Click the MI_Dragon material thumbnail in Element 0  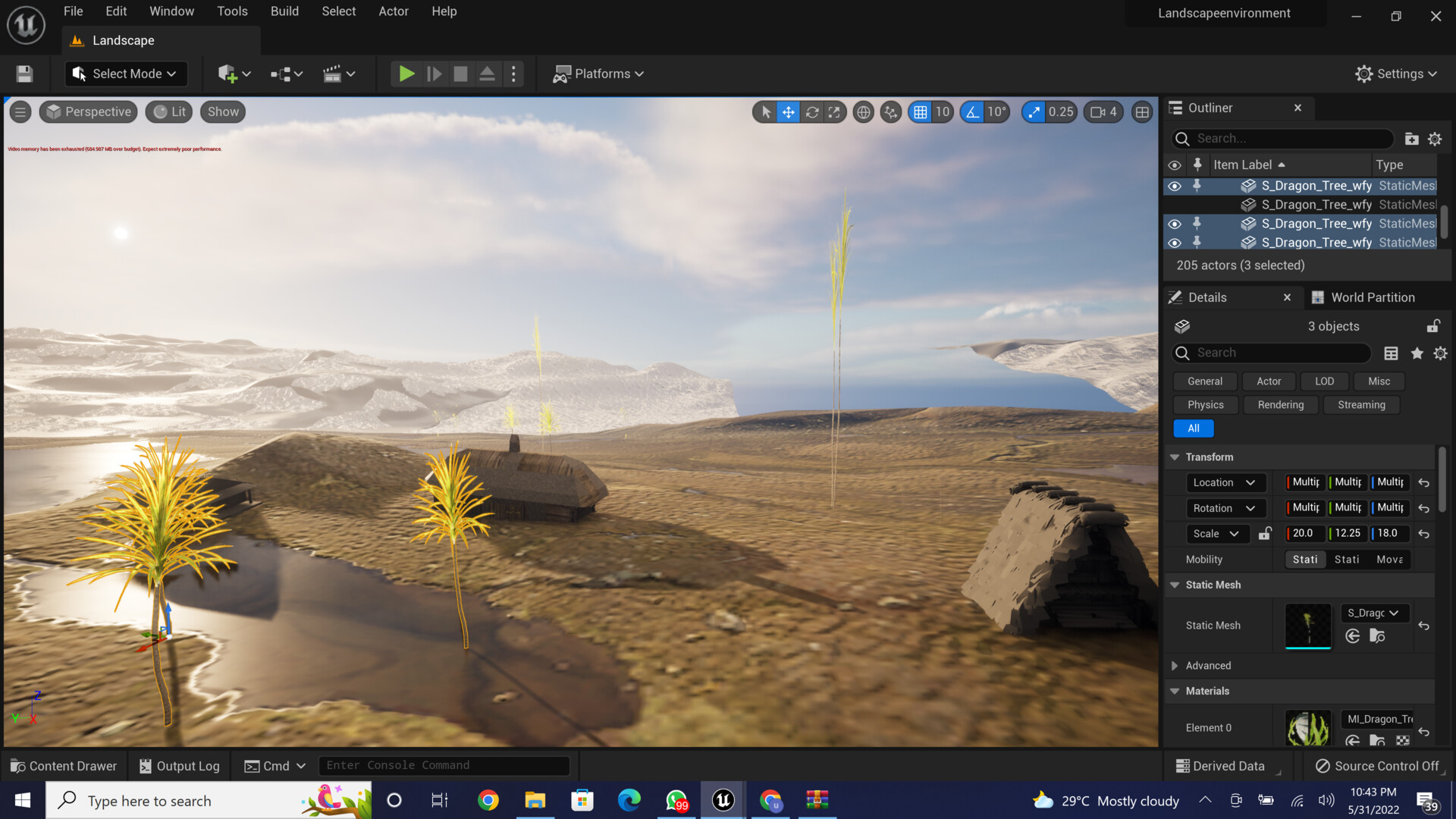coord(1307,727)
